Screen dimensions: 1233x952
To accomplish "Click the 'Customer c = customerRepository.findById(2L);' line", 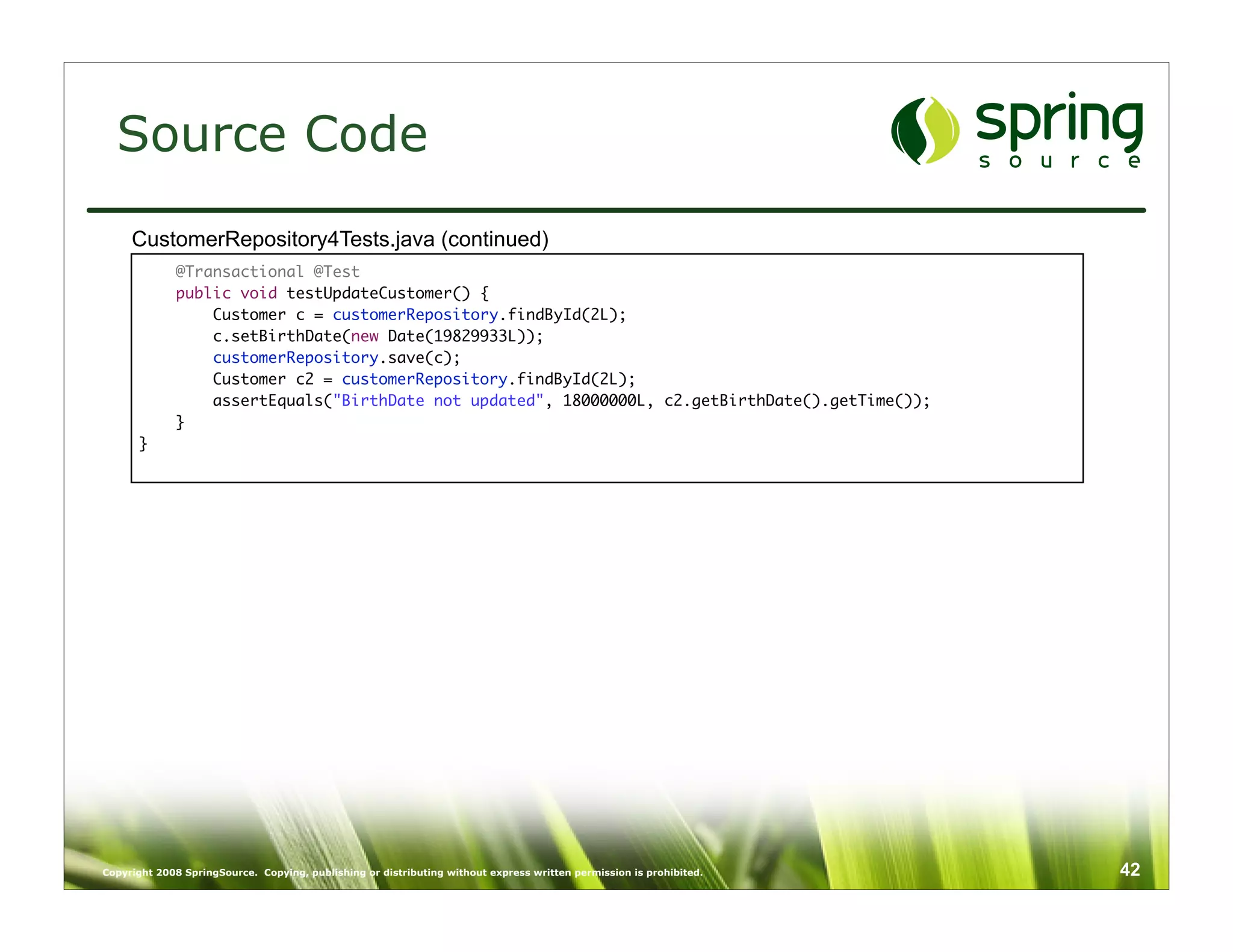I will click(420, 315).
